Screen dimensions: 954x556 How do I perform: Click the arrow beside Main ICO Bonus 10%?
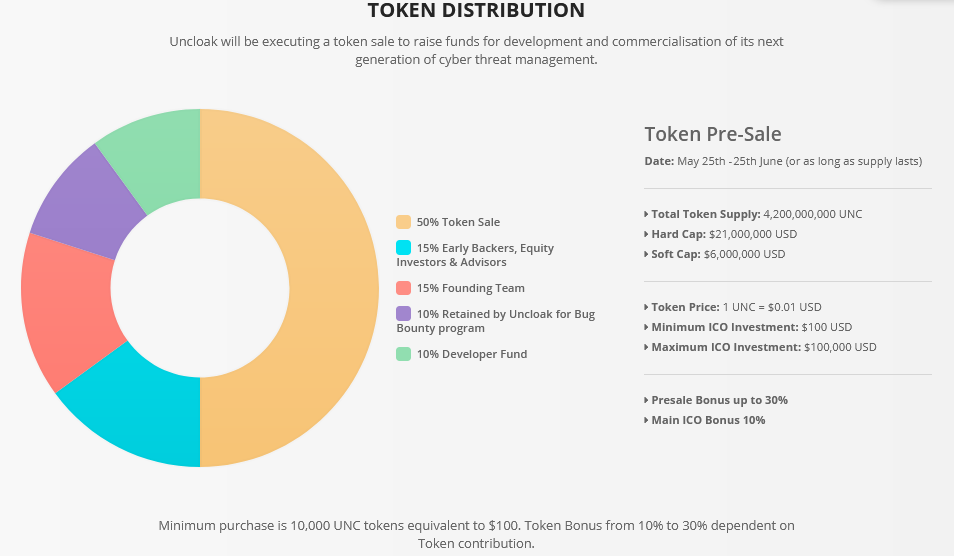(646, 420)
